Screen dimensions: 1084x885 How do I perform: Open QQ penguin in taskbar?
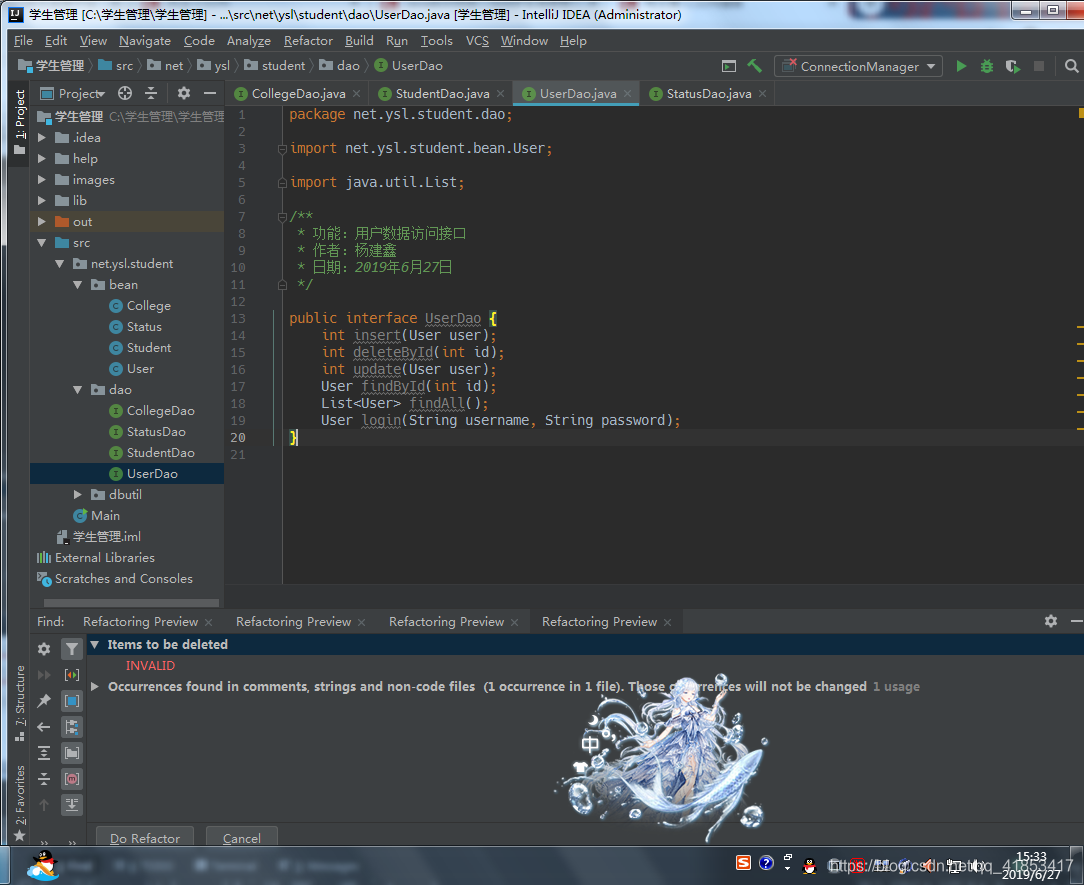coord(44,866)
